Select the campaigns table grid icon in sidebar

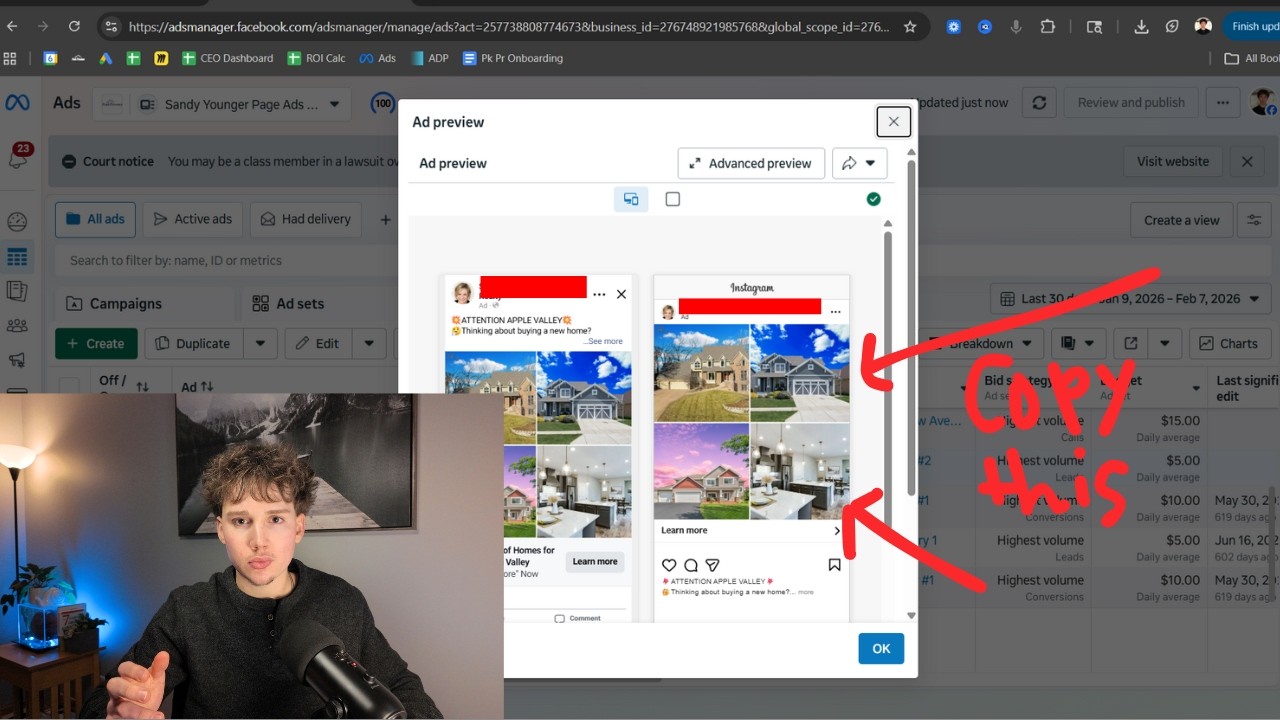pos(17,257)
